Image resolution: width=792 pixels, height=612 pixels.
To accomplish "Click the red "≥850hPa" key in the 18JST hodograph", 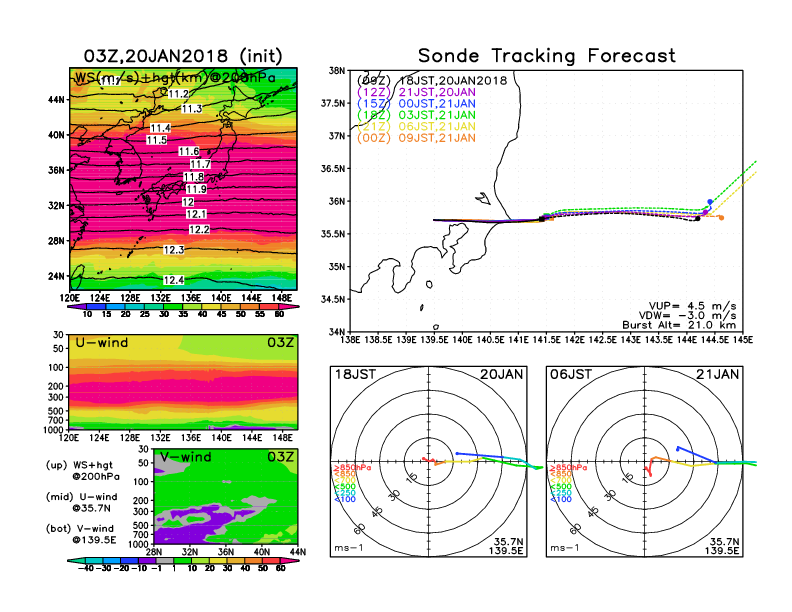I will point(352,468).
